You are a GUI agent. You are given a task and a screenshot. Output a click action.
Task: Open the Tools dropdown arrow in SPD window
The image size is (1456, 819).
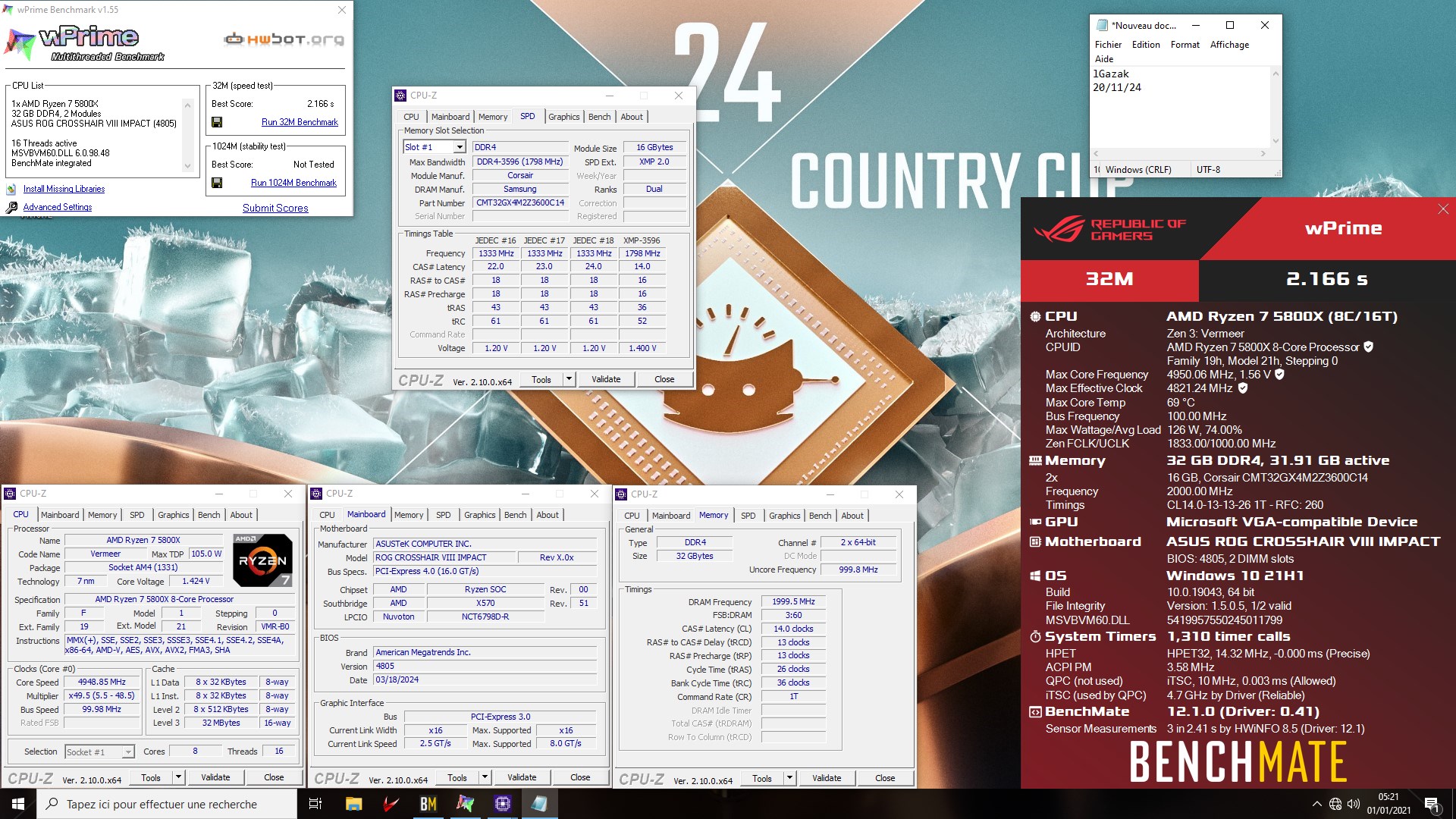(569, 379)
